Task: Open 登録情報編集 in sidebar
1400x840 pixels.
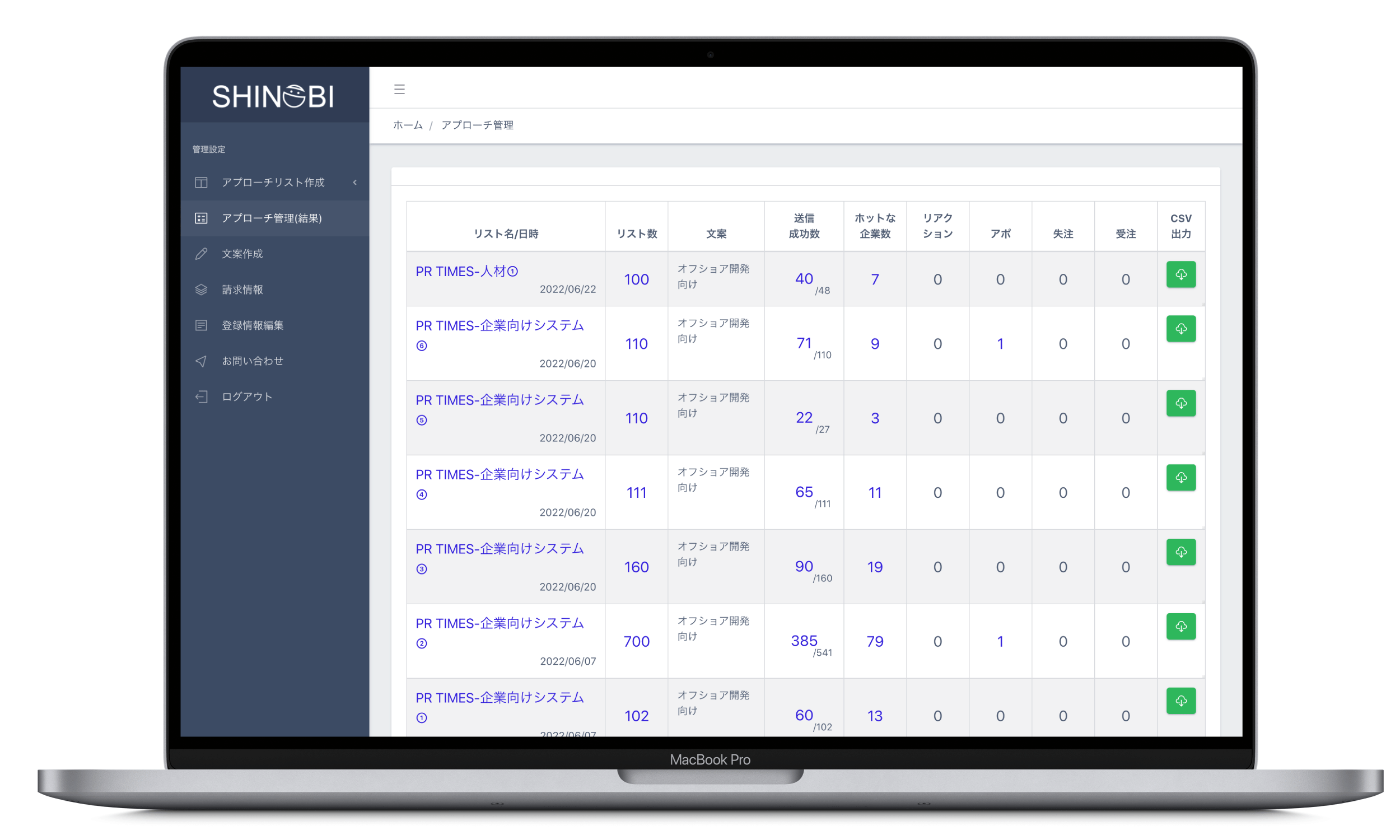Action: 274,325
